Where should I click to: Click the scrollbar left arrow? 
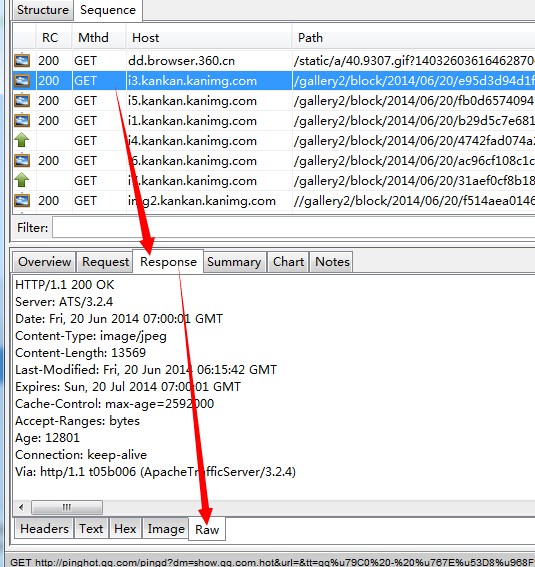pos(21,507)
